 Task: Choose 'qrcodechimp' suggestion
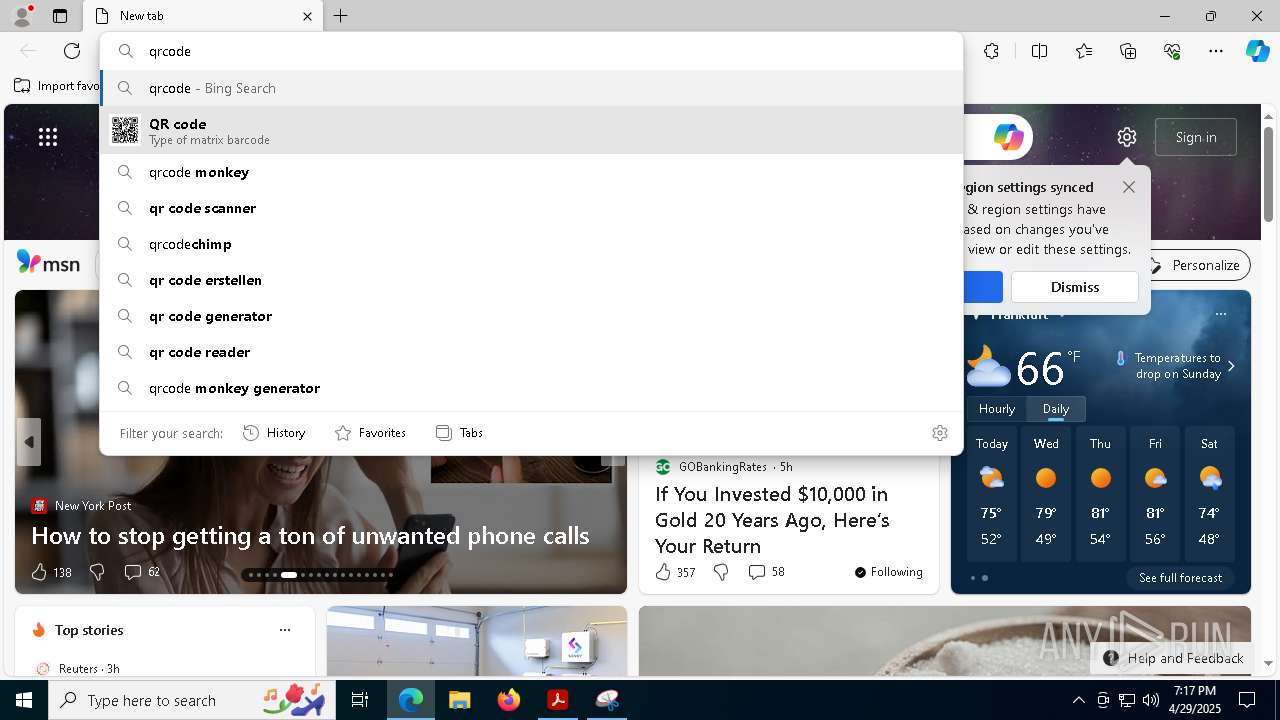[x=531, y=244]
